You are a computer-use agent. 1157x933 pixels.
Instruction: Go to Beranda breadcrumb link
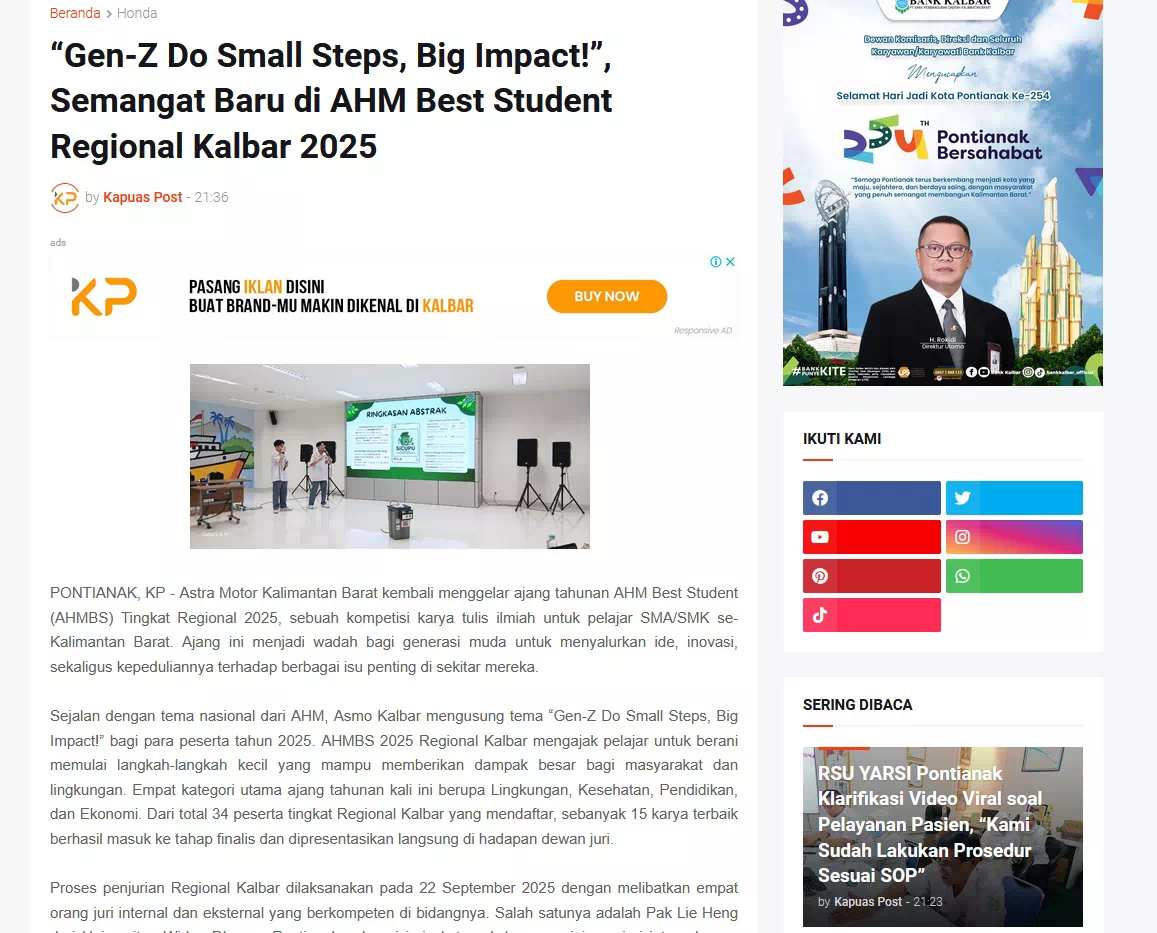click(x=75, y=13)
